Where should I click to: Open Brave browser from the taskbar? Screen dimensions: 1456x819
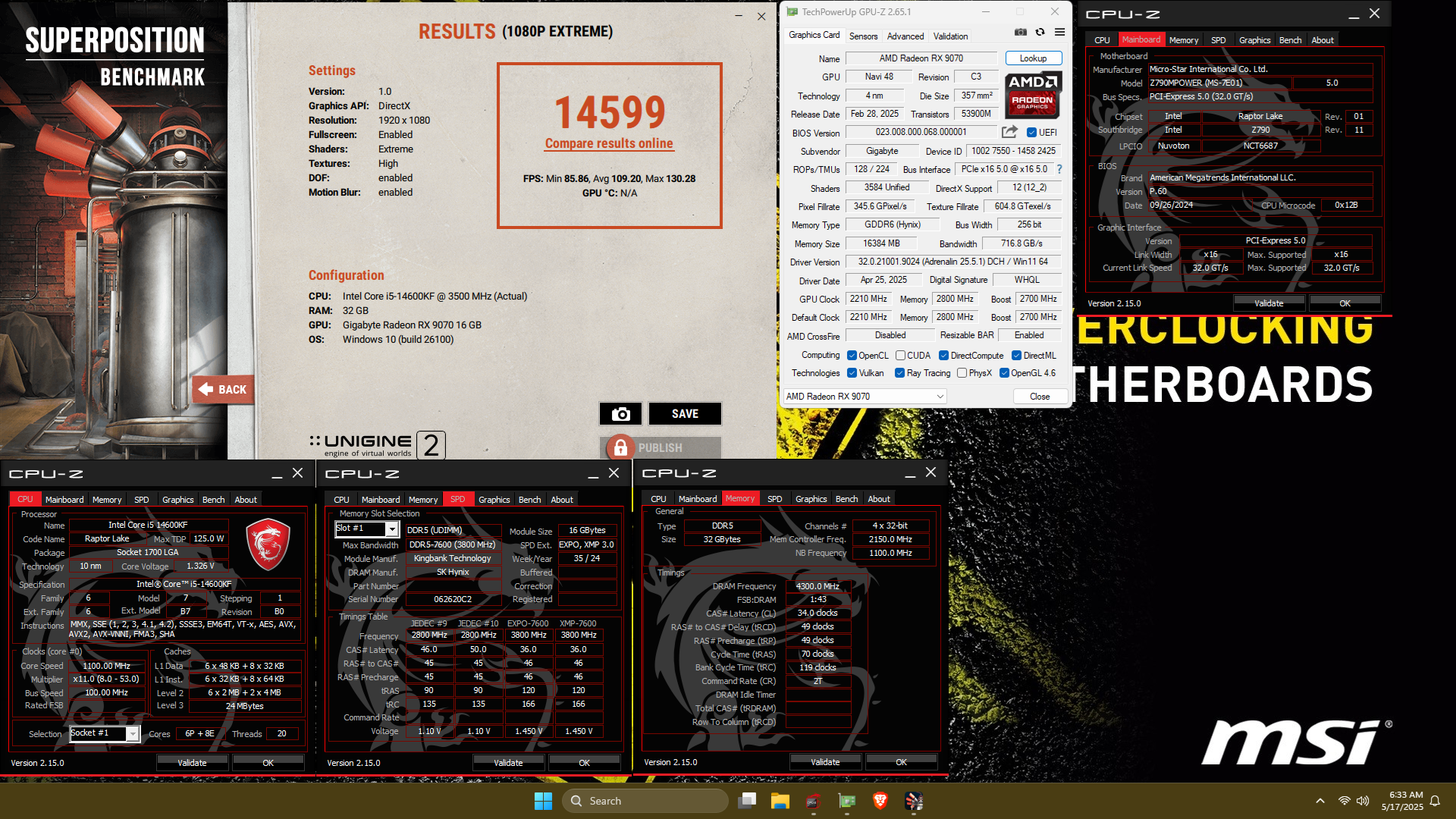click(880, 801)
